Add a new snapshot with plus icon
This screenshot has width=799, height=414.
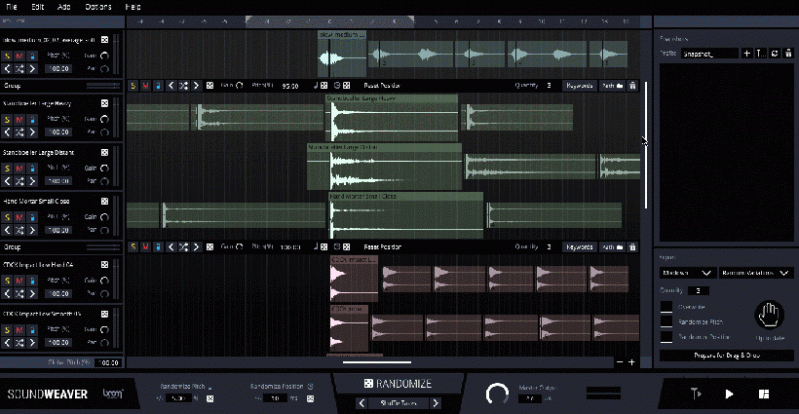click(x=747, y=54)
